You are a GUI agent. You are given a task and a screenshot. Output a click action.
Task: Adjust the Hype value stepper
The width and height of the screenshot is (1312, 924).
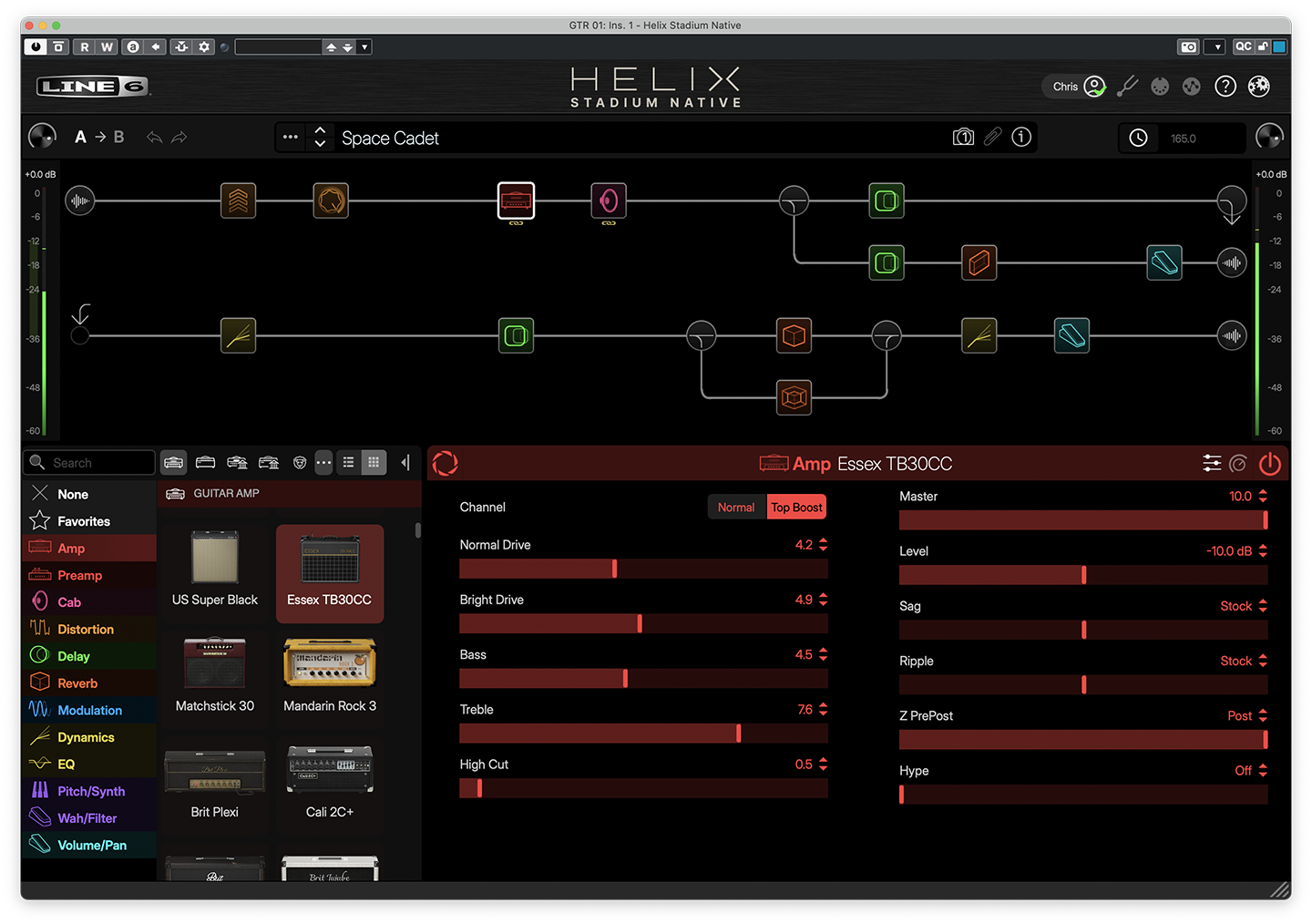point(1263,770)
